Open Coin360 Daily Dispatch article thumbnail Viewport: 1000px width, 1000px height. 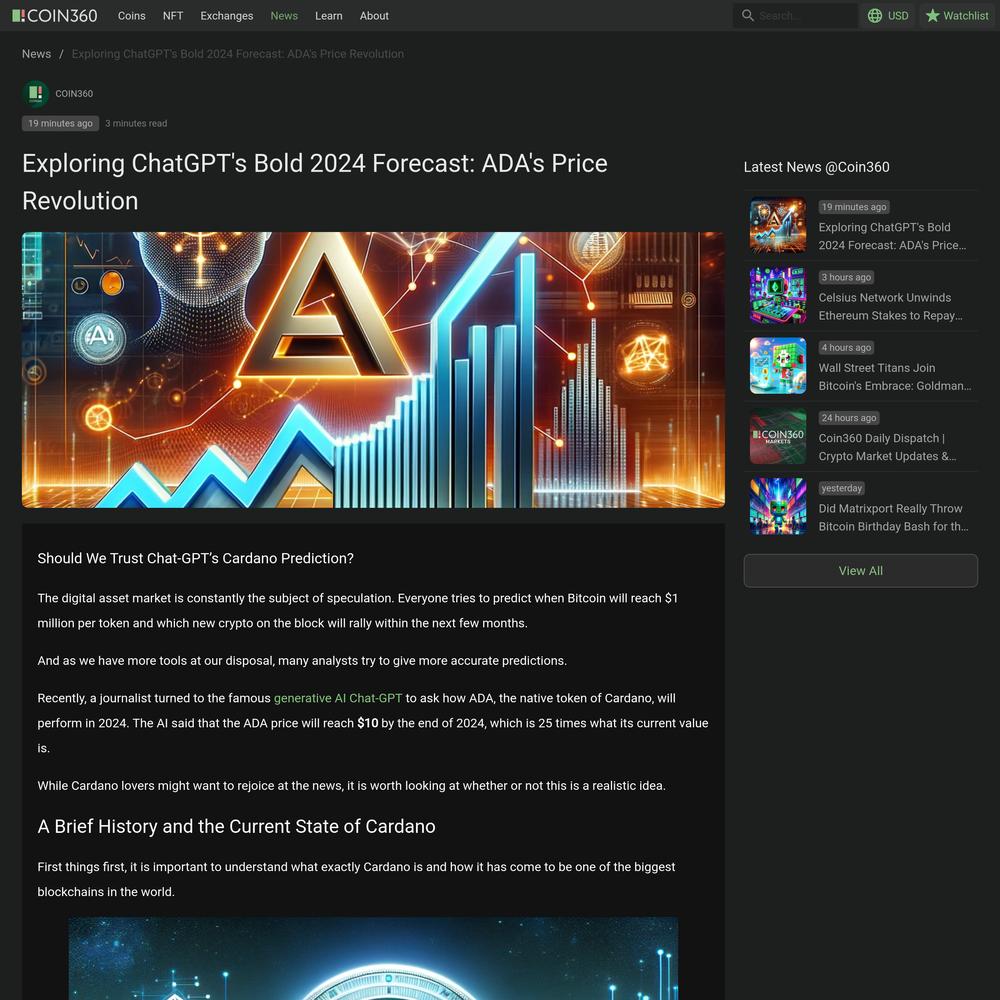click(x=777, y=436)
